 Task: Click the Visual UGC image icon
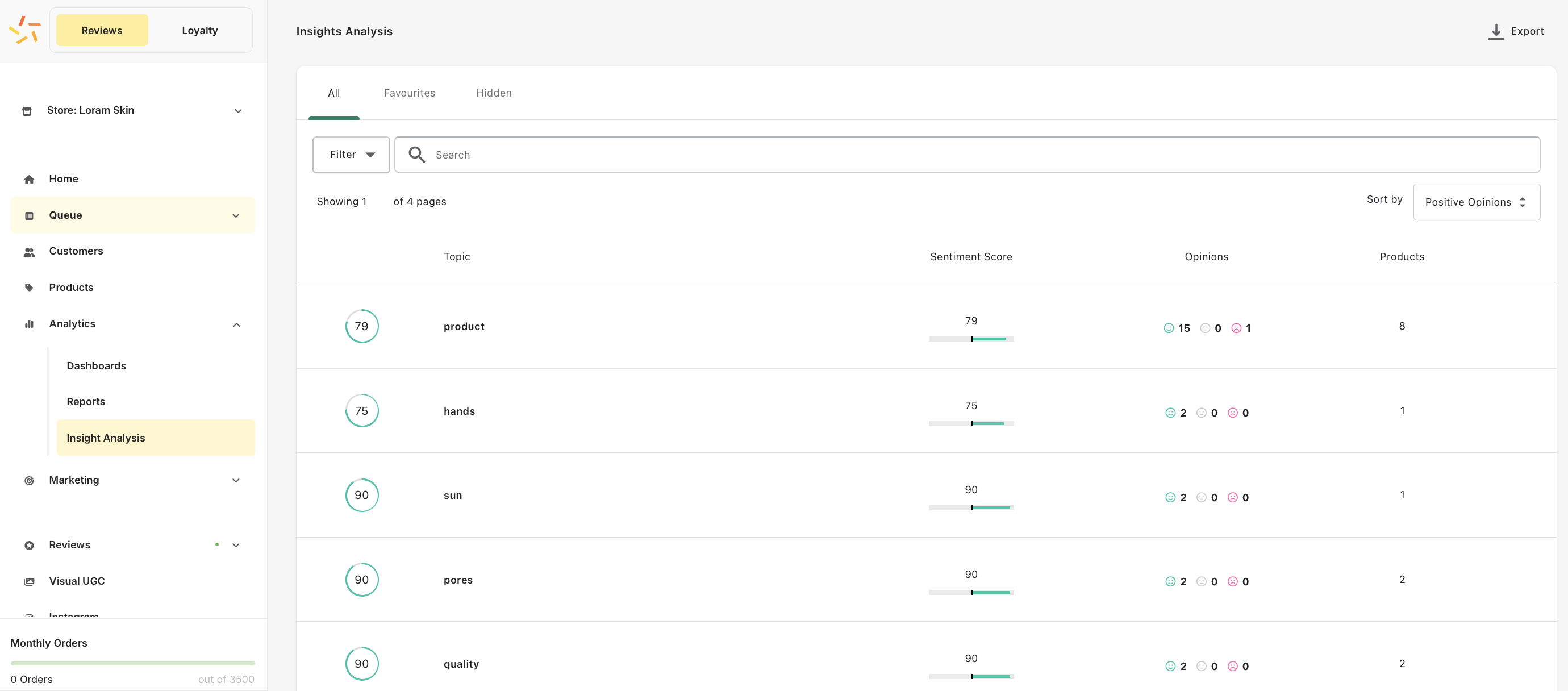[28, 581]
